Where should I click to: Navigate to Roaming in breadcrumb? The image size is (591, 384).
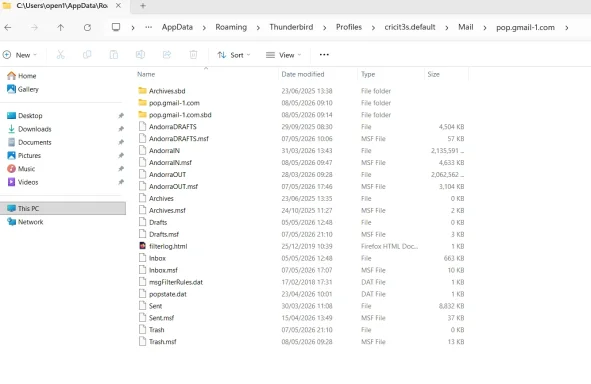231,27
